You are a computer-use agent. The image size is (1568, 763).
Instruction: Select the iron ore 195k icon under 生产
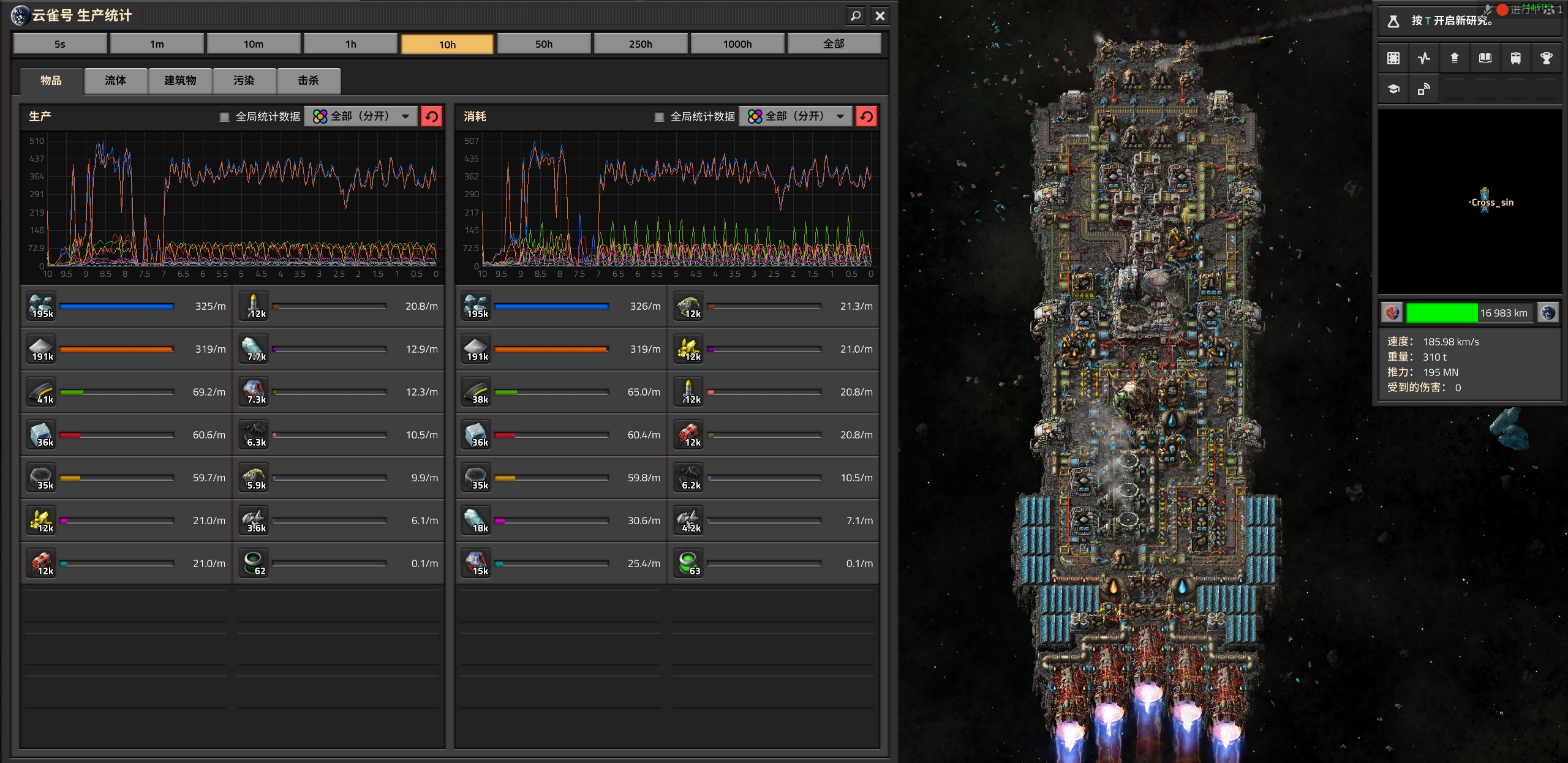click(x=42, y=306)
